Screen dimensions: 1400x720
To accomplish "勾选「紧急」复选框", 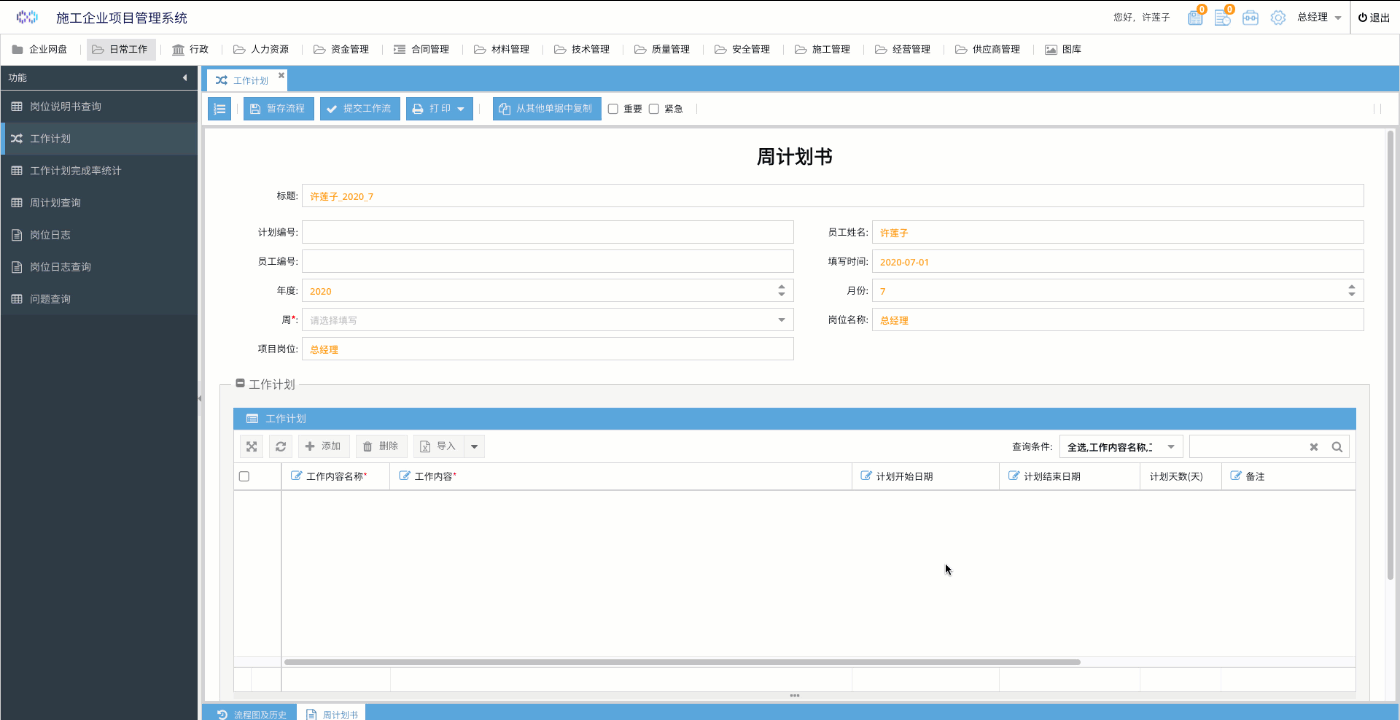I will tap(652, 110).
